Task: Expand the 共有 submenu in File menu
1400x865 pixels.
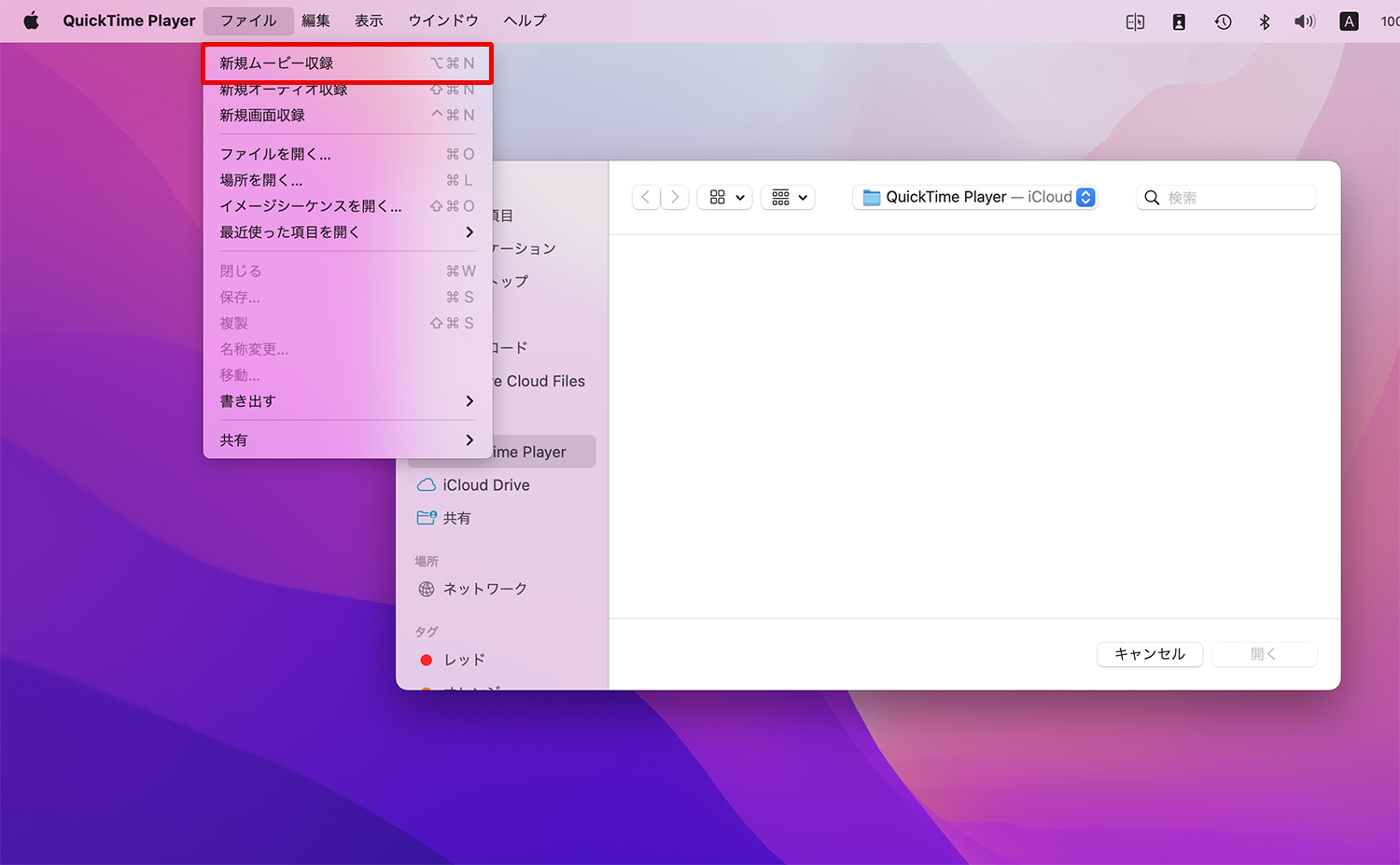Action: [x=347, y=440]
